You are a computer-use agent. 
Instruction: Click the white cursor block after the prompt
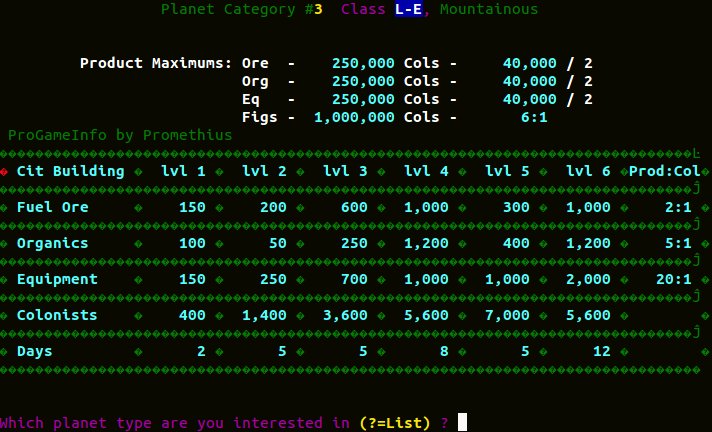[x=462, y=423]
